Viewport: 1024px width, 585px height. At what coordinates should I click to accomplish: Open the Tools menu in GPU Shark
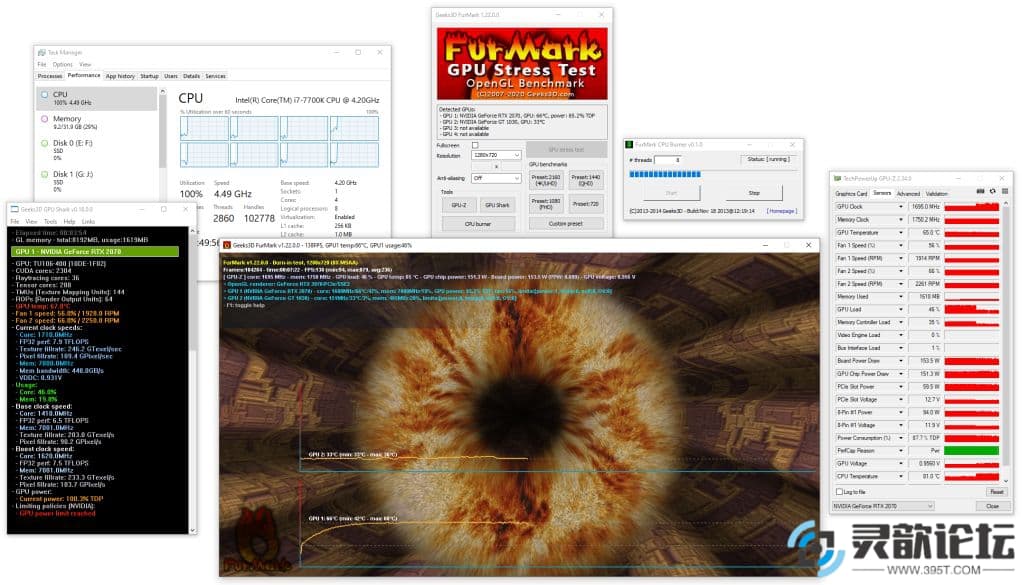(x=50, y=222)
